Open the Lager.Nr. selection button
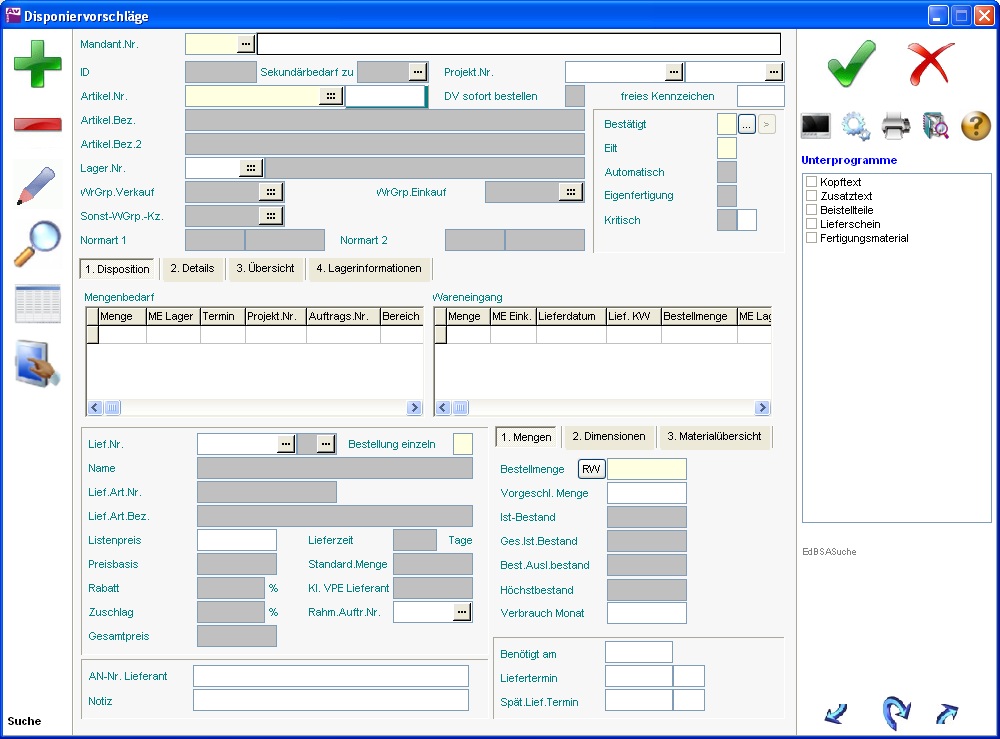The height and width of the screenshot is (739, 1000). pos(251,168)
